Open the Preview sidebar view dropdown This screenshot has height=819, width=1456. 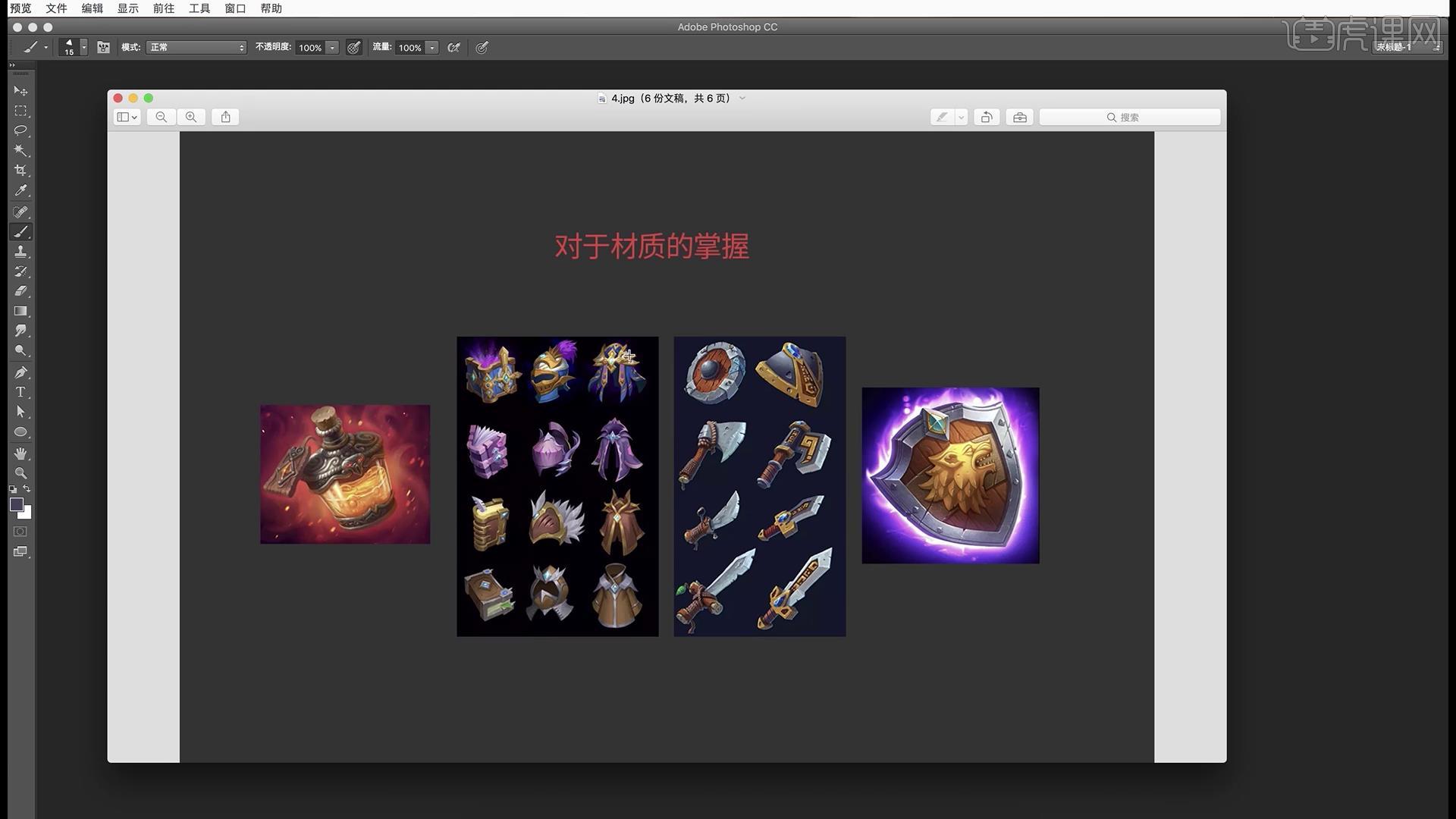[127, 117]
